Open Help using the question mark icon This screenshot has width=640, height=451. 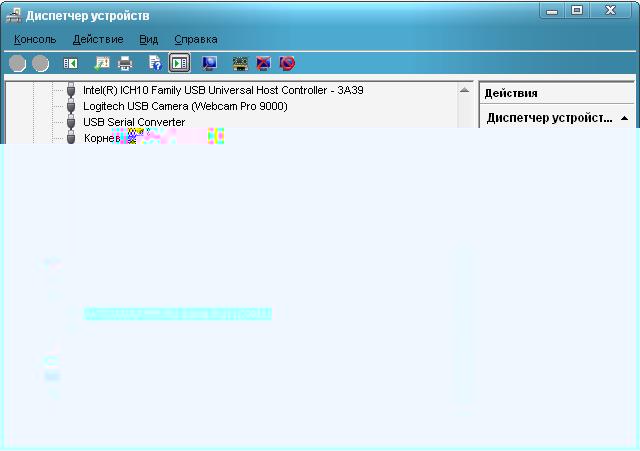click(x=155, y=63)
